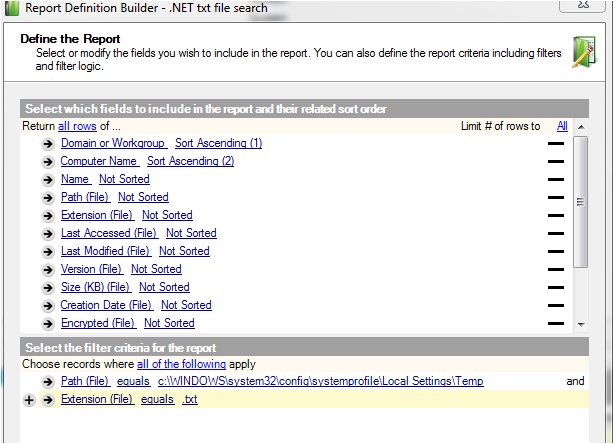The width and height of the screenshot is (614, 444).
Task: Open the Name field link
Action: pos(76,179)
